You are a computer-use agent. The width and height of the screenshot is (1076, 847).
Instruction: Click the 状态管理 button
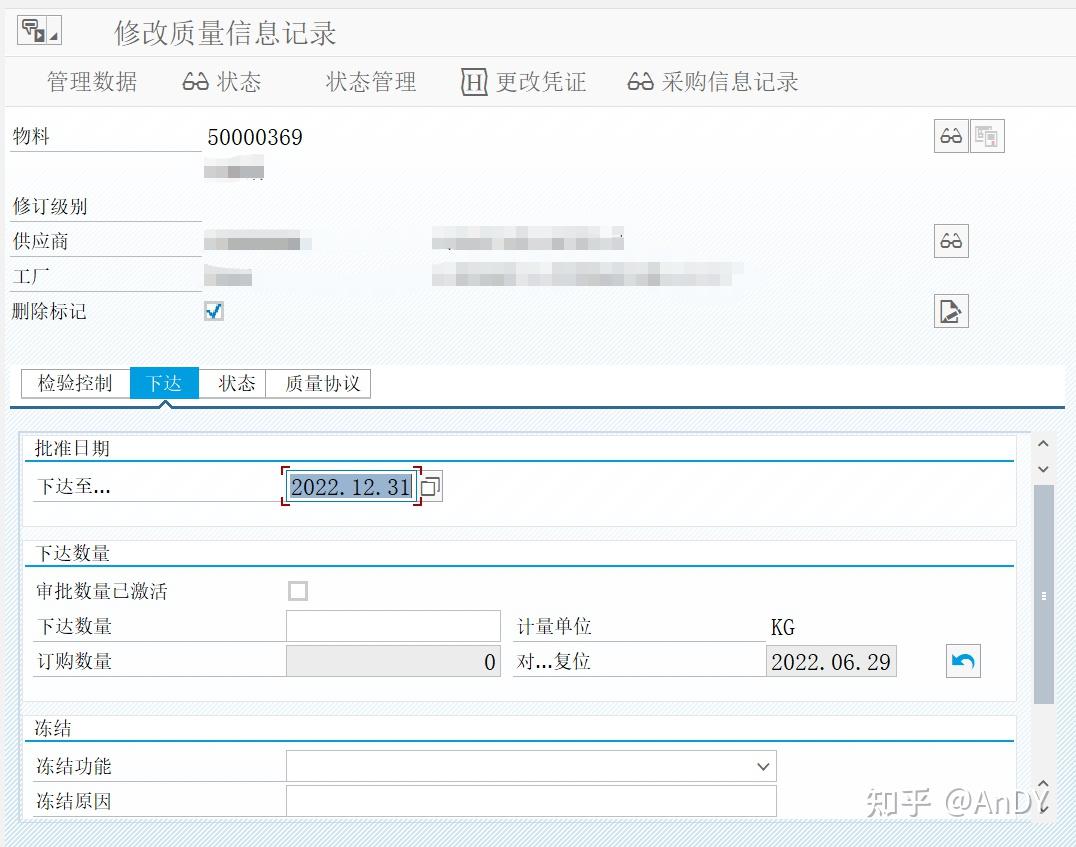(x=371, y=83)
